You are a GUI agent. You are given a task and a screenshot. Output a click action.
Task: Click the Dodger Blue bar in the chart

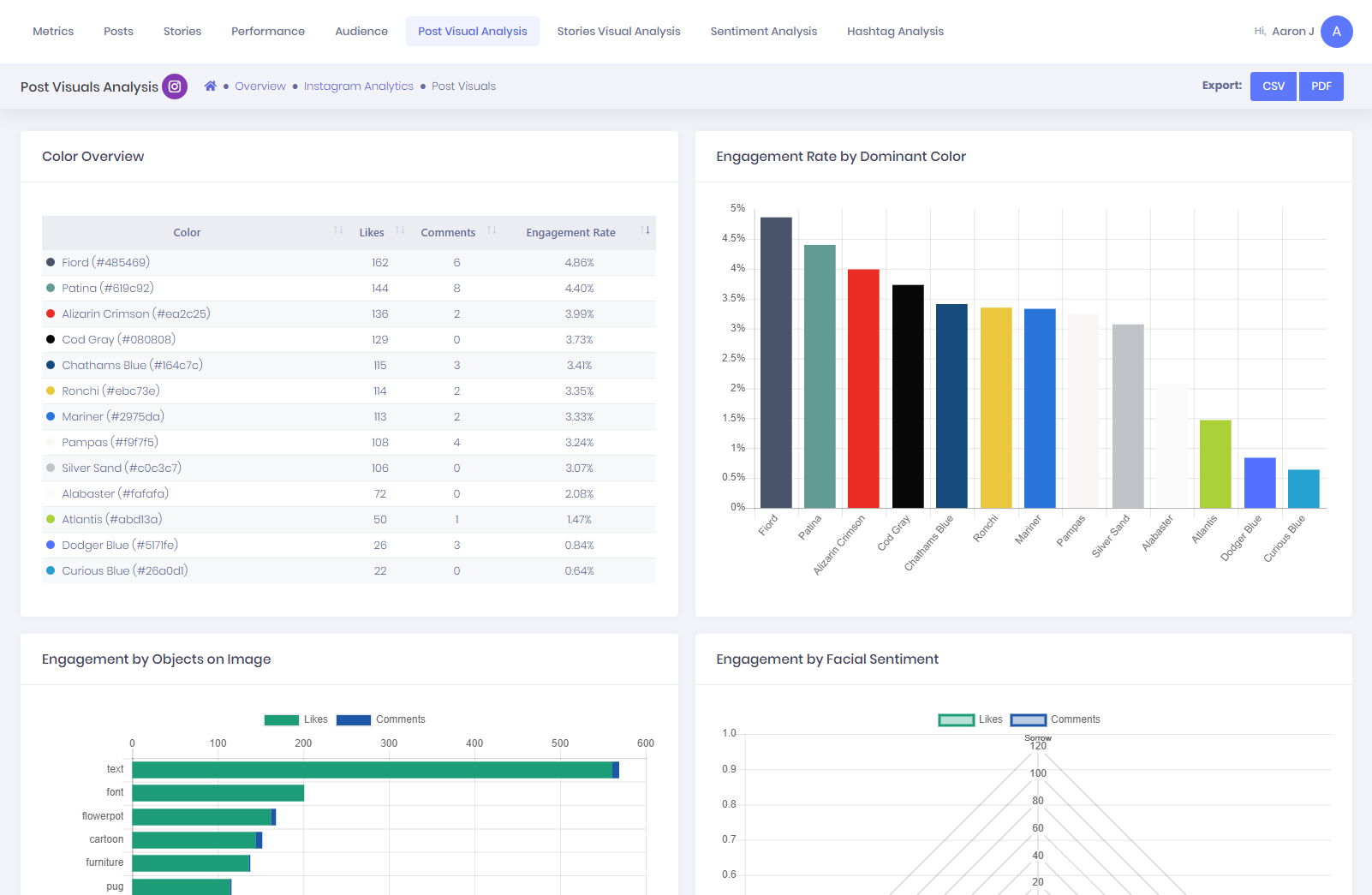click(1260, 483)
